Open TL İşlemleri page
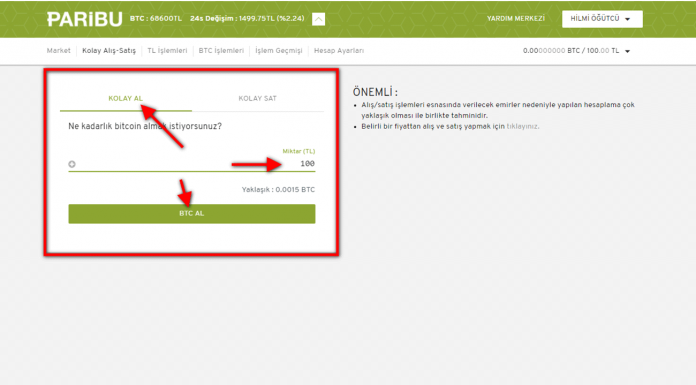 click(167, 51)
